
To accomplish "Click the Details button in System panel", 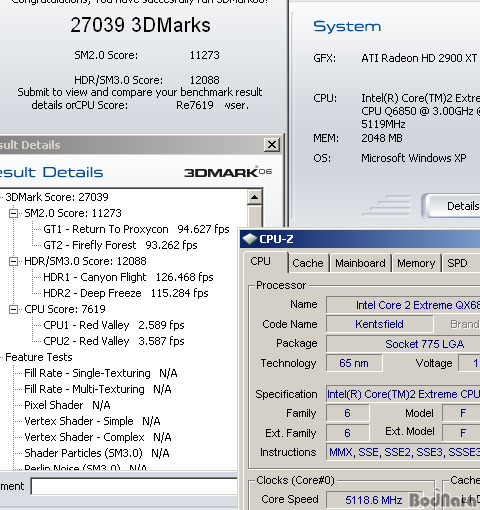I will point(452,206).
